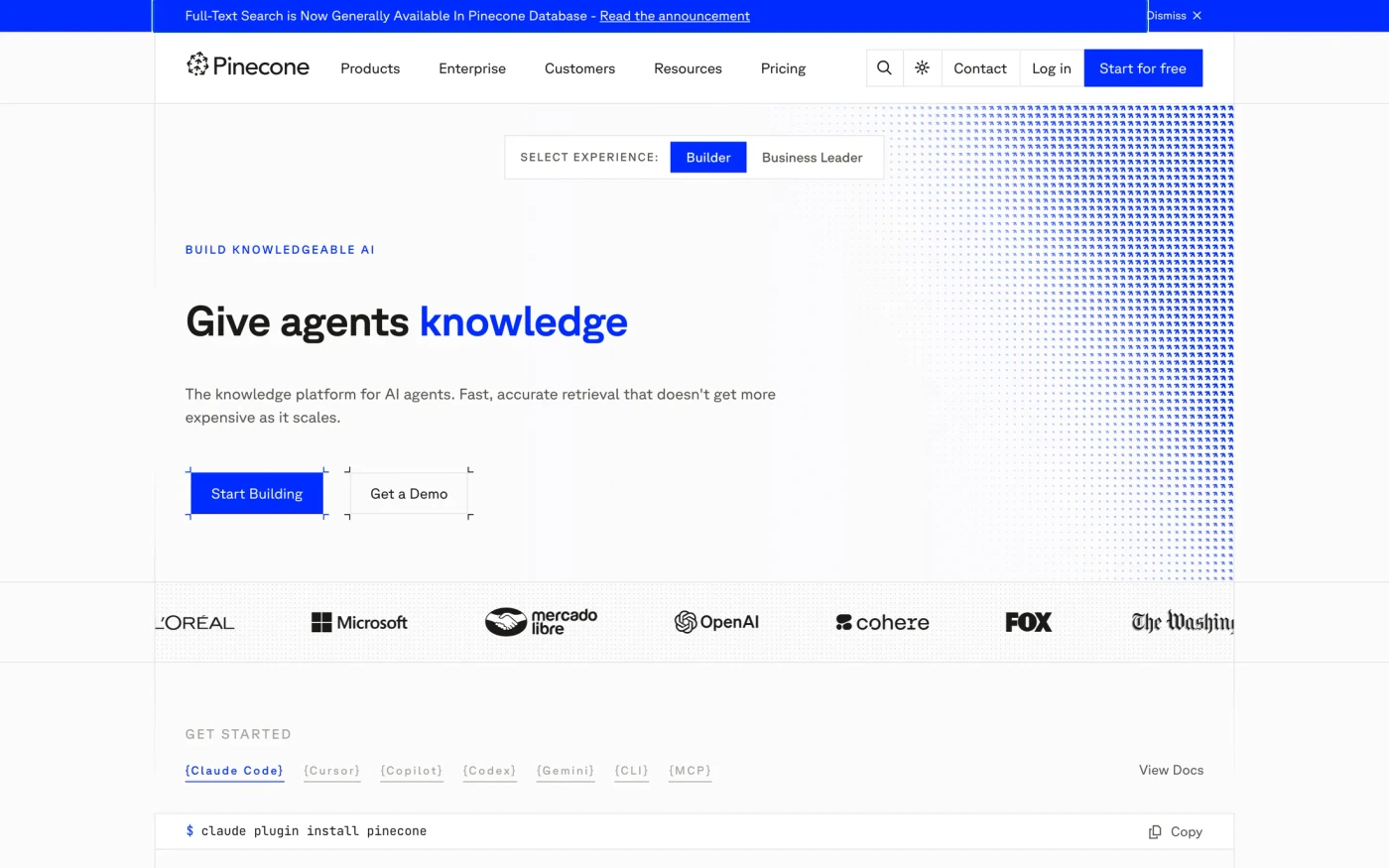Open the {Gemini} tab

click(566, 771)
